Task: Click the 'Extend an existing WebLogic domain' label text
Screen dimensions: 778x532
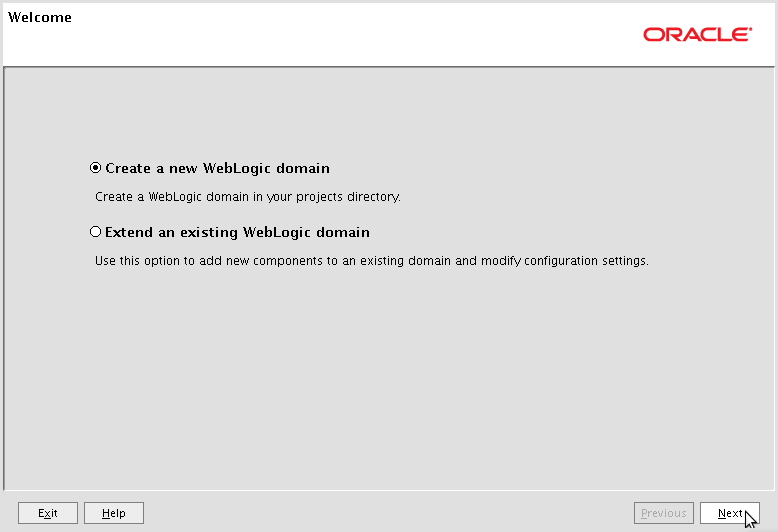Action: point(237,232)
